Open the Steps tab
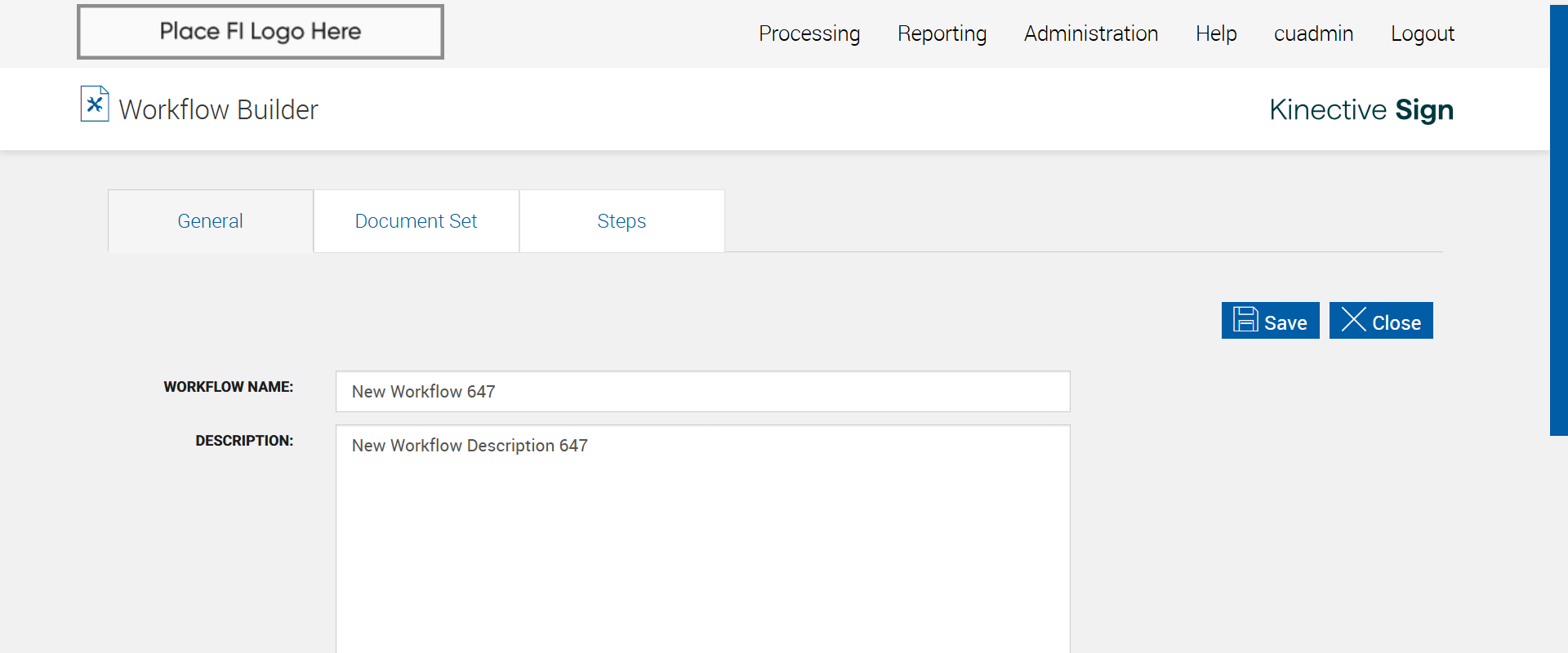Viewport: 1568px width, 653px height. (621, 221)
